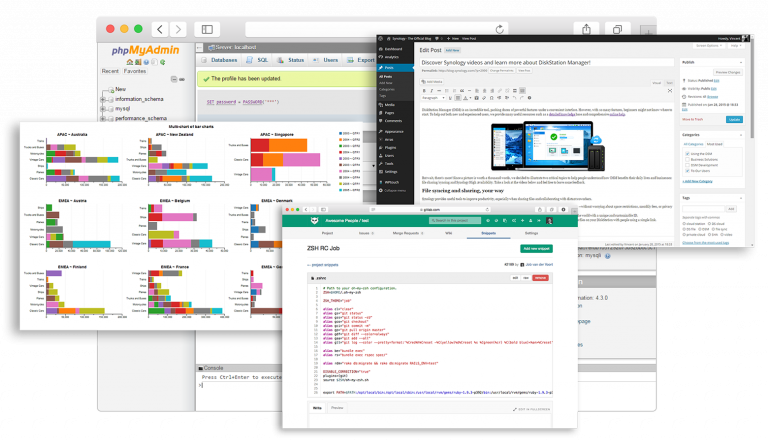Click the link icon beside the collapse-all button
Image resolution: width=768 pixels, height=446 pixels.
182,79
